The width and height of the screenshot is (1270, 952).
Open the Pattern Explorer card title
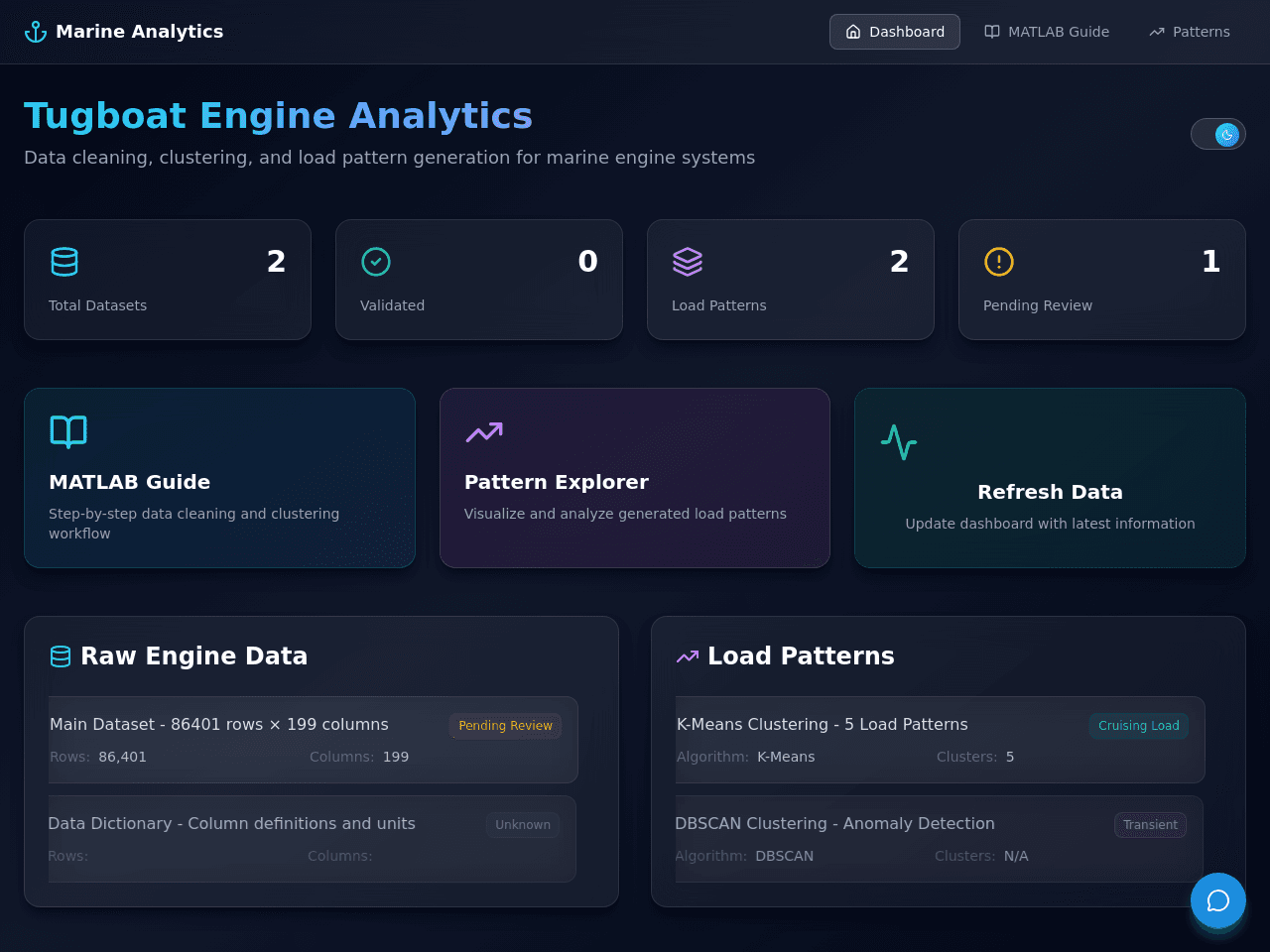click(x=557, y=482)
